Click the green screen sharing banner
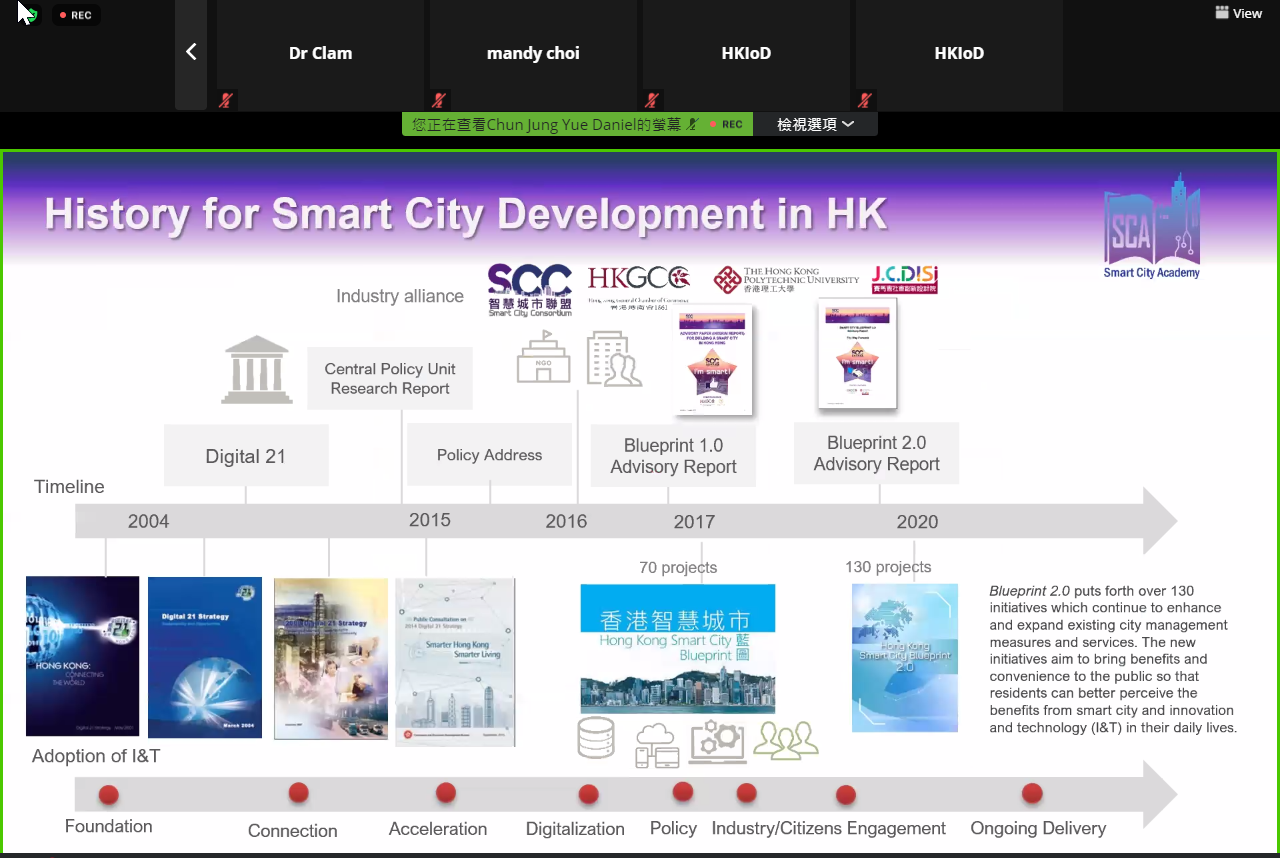The width and height of the screenshot is (1280, 858). point(577,124)
